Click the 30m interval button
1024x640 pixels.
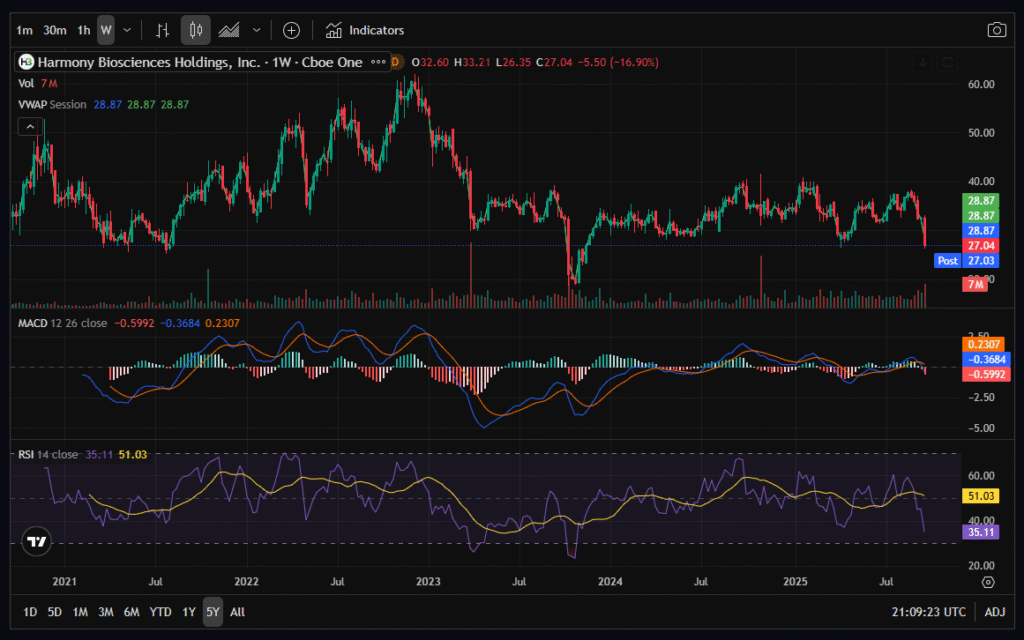click(x=55, y=30)
